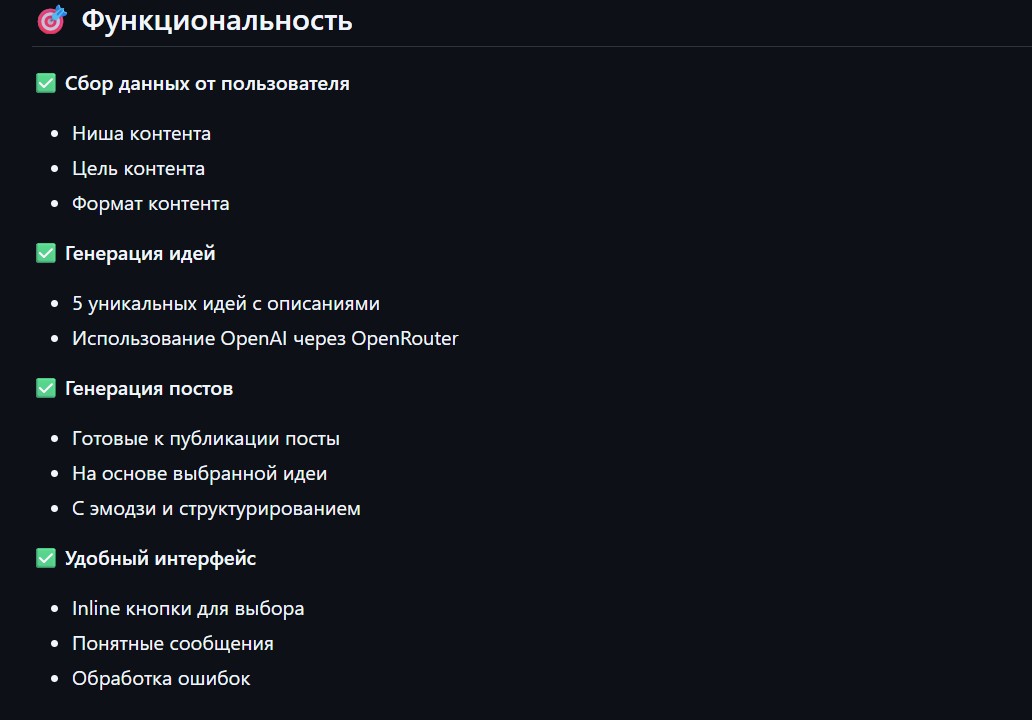Select the Цель контента list item
The image size is (1032, 720).
138,168
